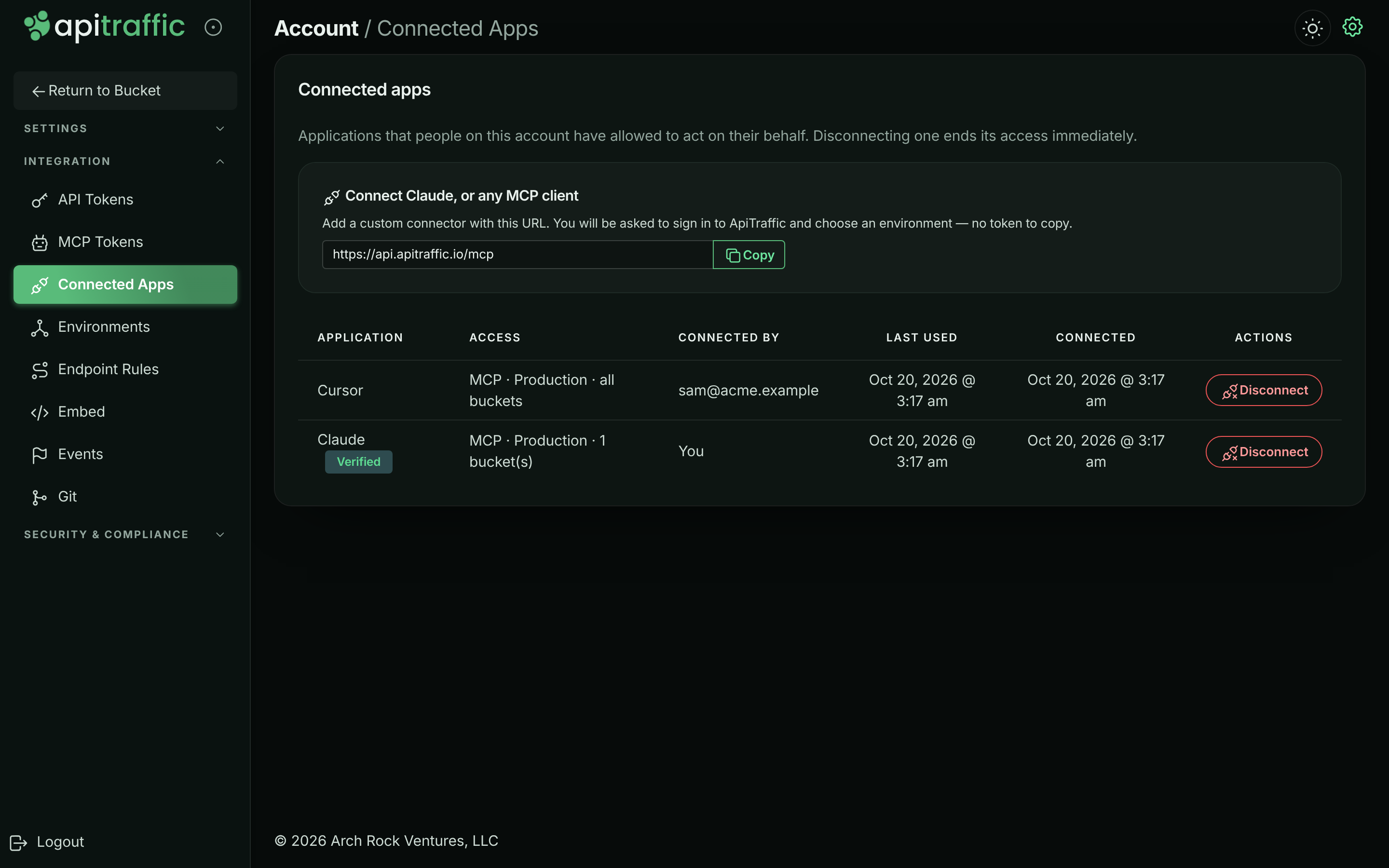Expand the Security & Compliance chevron
The image size is (1389, 868).
(x=220, y=534)
